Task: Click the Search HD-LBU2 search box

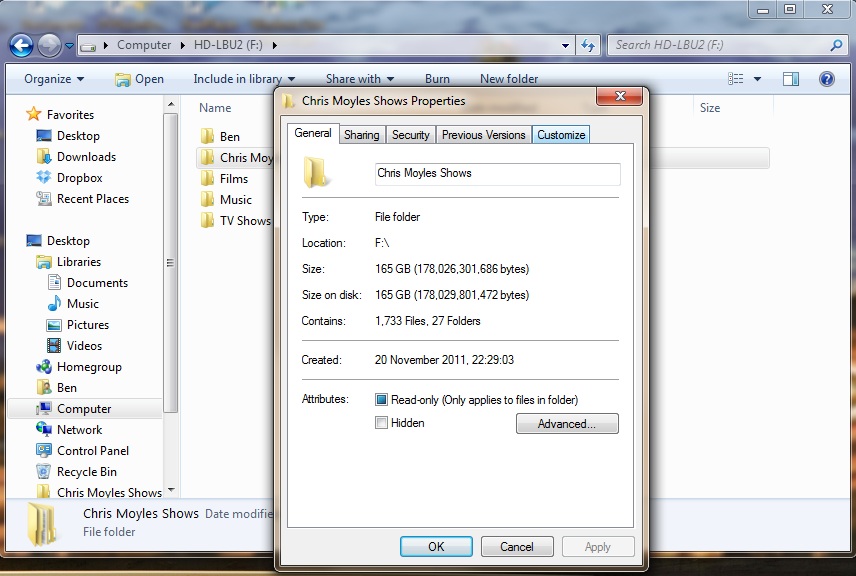Action: 720,45
